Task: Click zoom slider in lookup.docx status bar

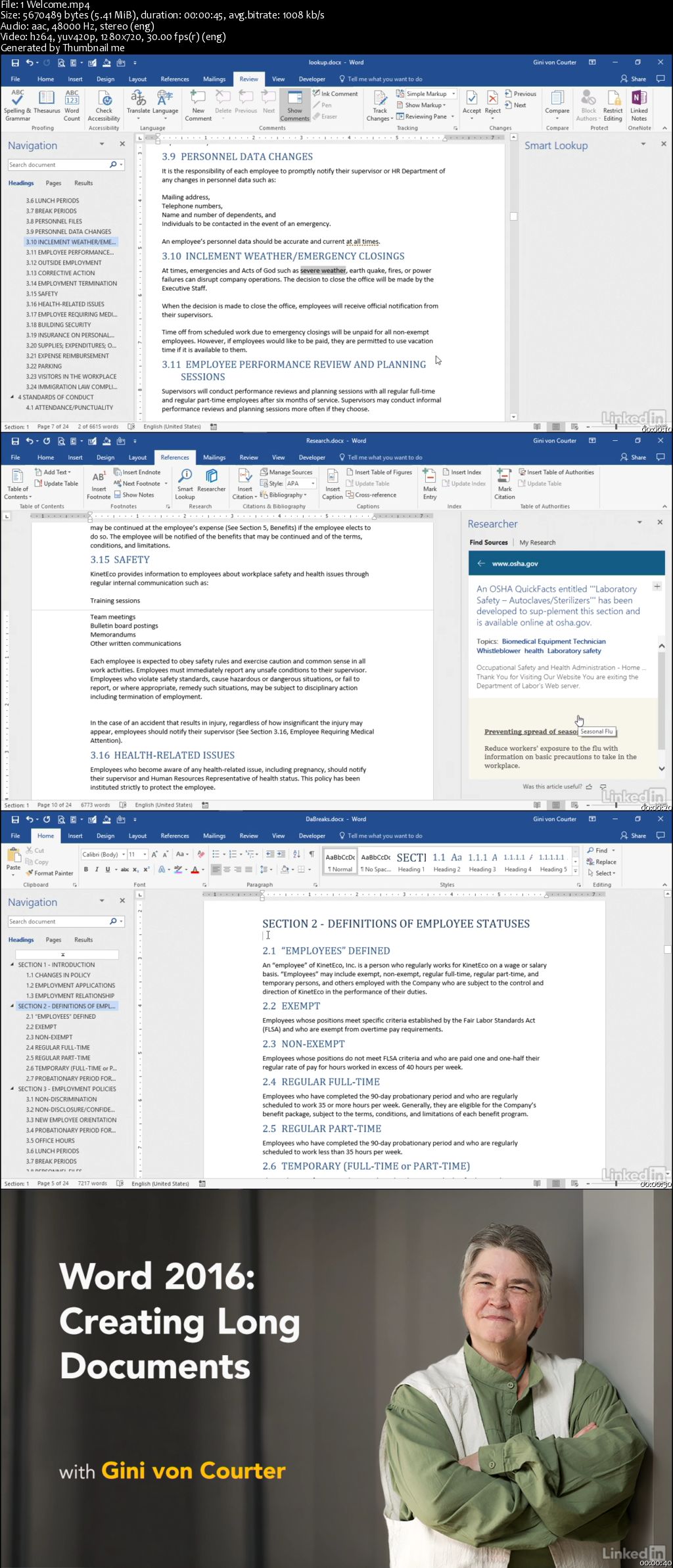Action: point(616,427)
